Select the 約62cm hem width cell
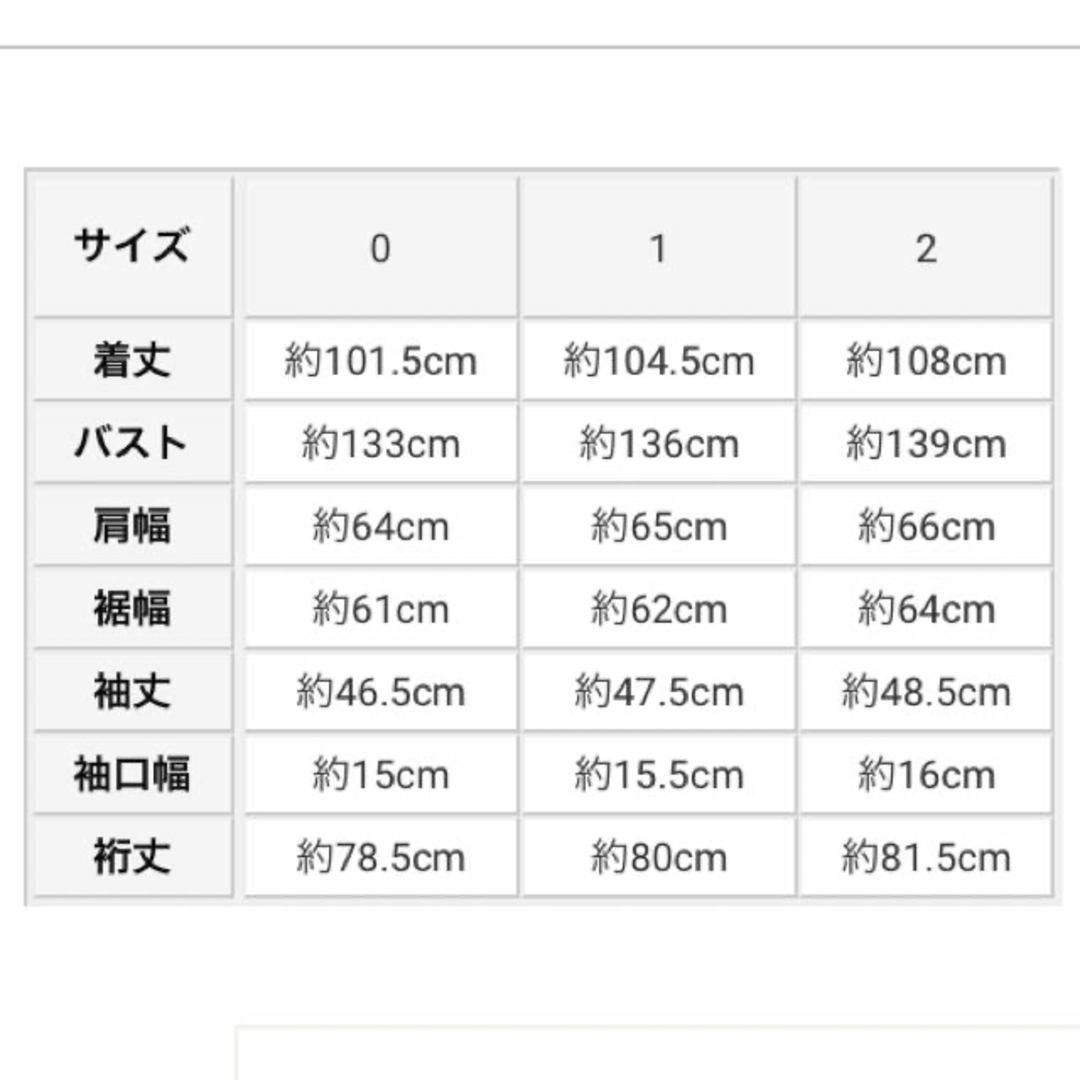Viewport: 1080px width, 1080px height. point(658,609)
